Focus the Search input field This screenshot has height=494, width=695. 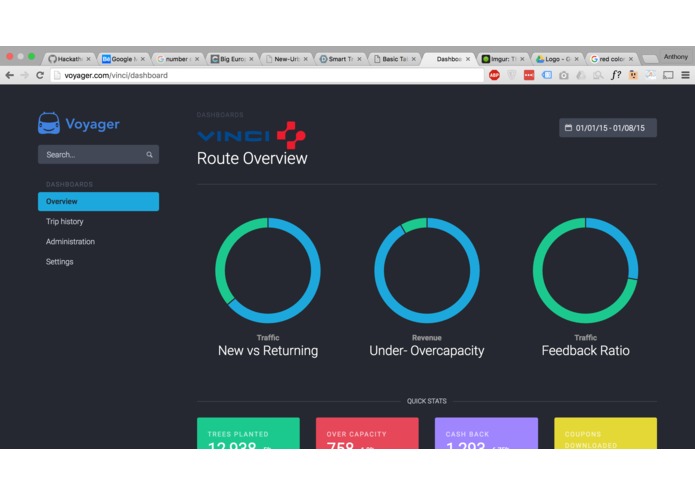(x=98, y=155)
